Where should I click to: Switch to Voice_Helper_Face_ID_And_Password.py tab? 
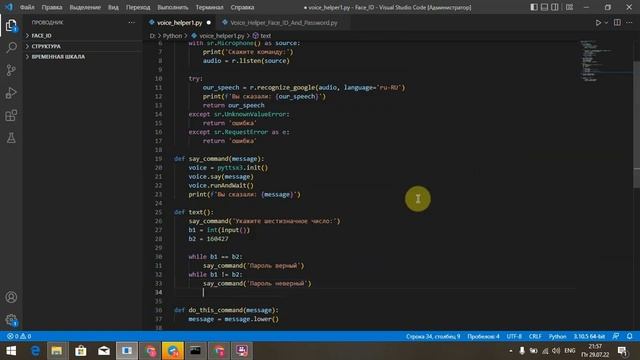click(x=284, y=23)
